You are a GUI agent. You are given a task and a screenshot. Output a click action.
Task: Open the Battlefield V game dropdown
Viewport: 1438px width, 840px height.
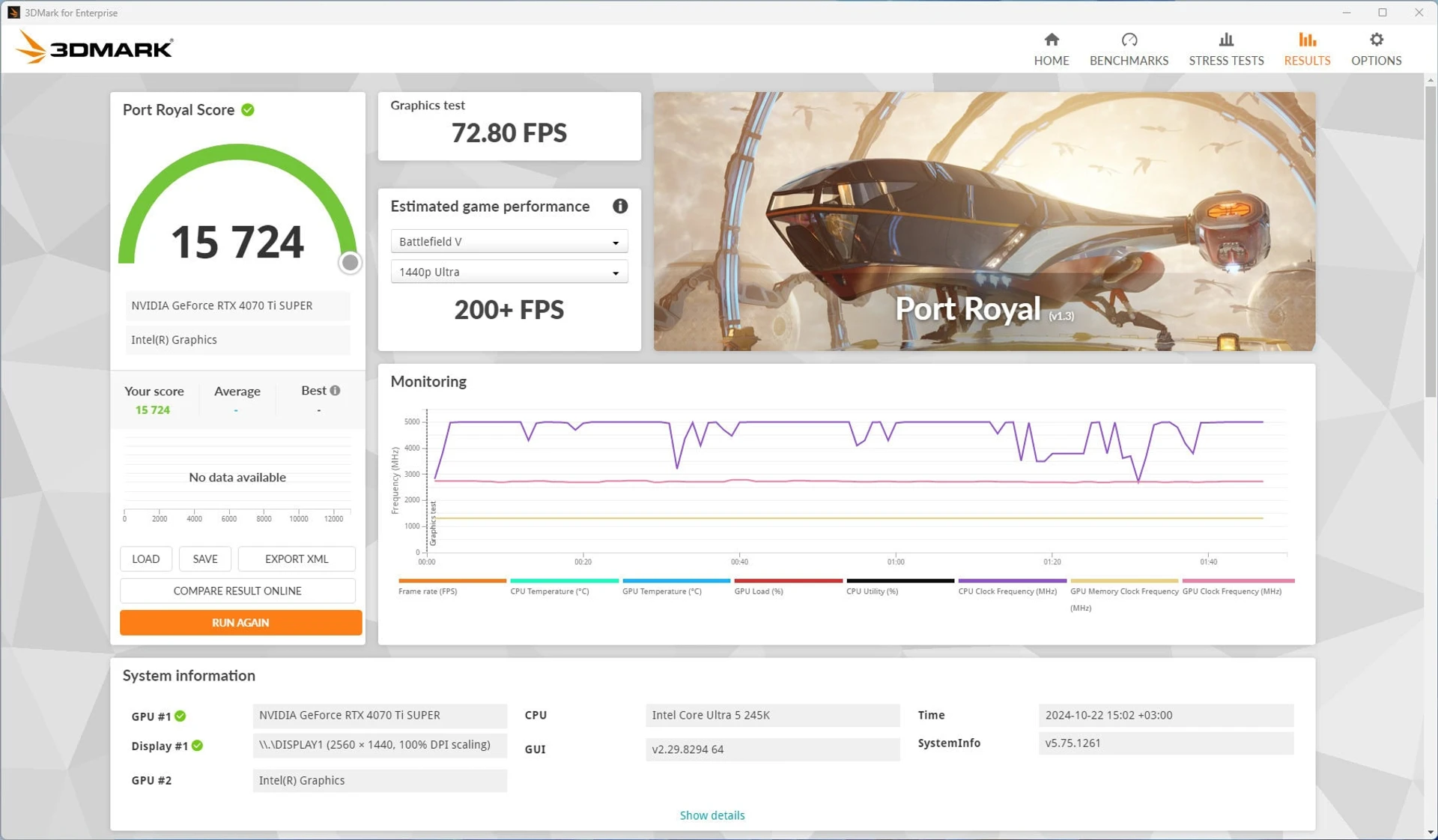[509, 241]
